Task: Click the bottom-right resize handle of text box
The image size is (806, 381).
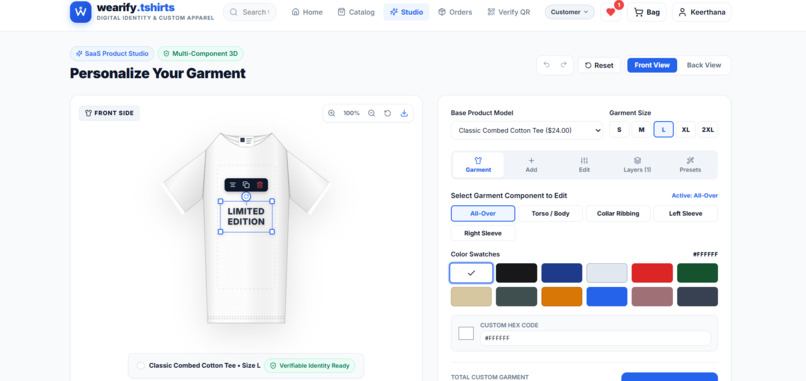Action: pos(272,232)
